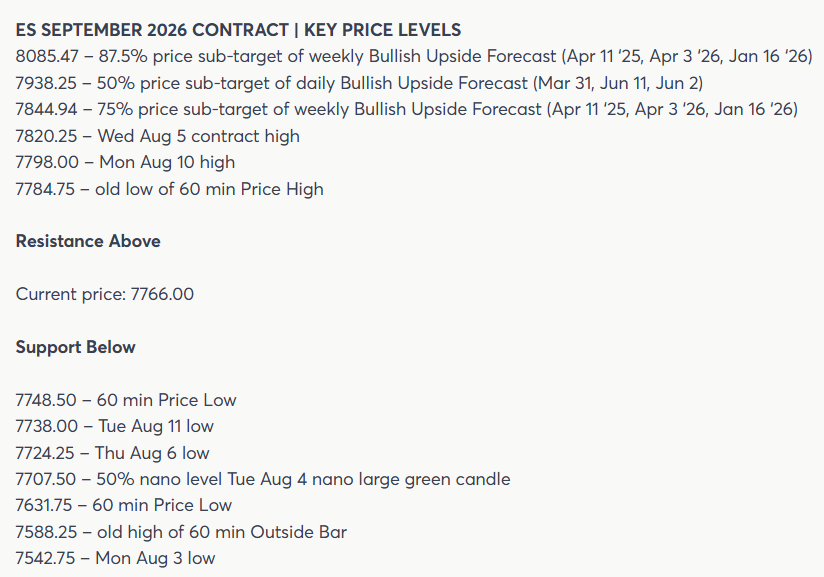
Task: Click the Resistance Above heading
Action: pos(88,241)
